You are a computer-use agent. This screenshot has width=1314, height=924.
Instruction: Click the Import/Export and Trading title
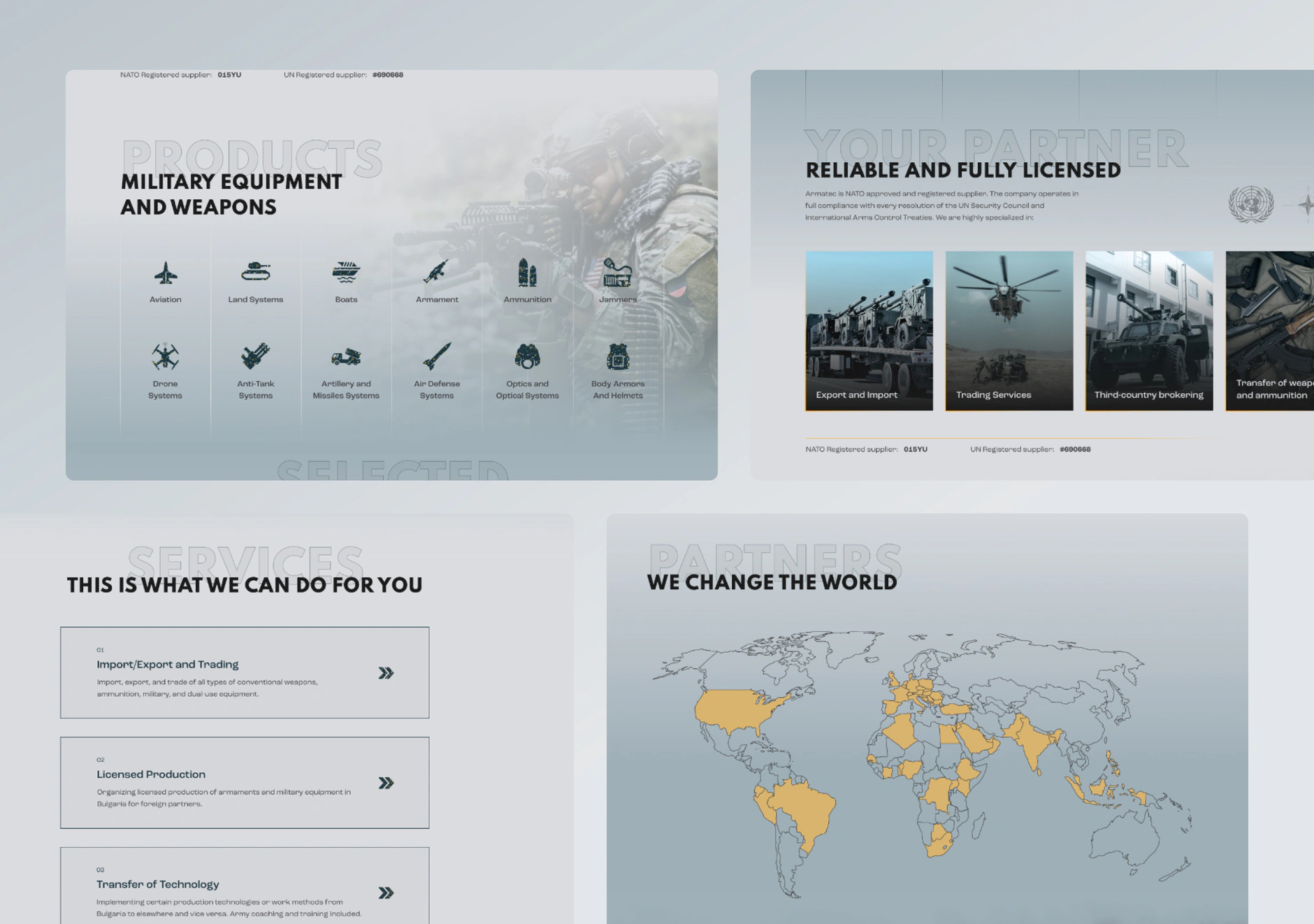point(168,664)
